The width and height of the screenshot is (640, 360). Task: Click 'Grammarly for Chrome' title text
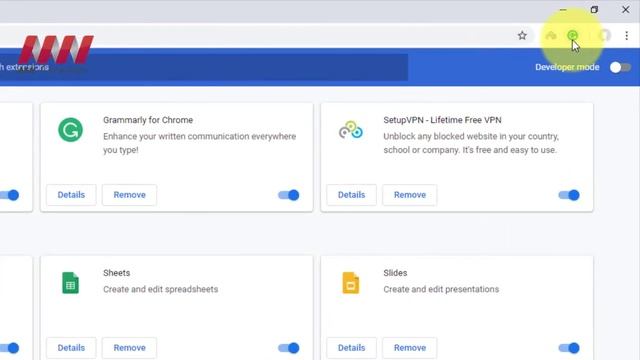148,120
